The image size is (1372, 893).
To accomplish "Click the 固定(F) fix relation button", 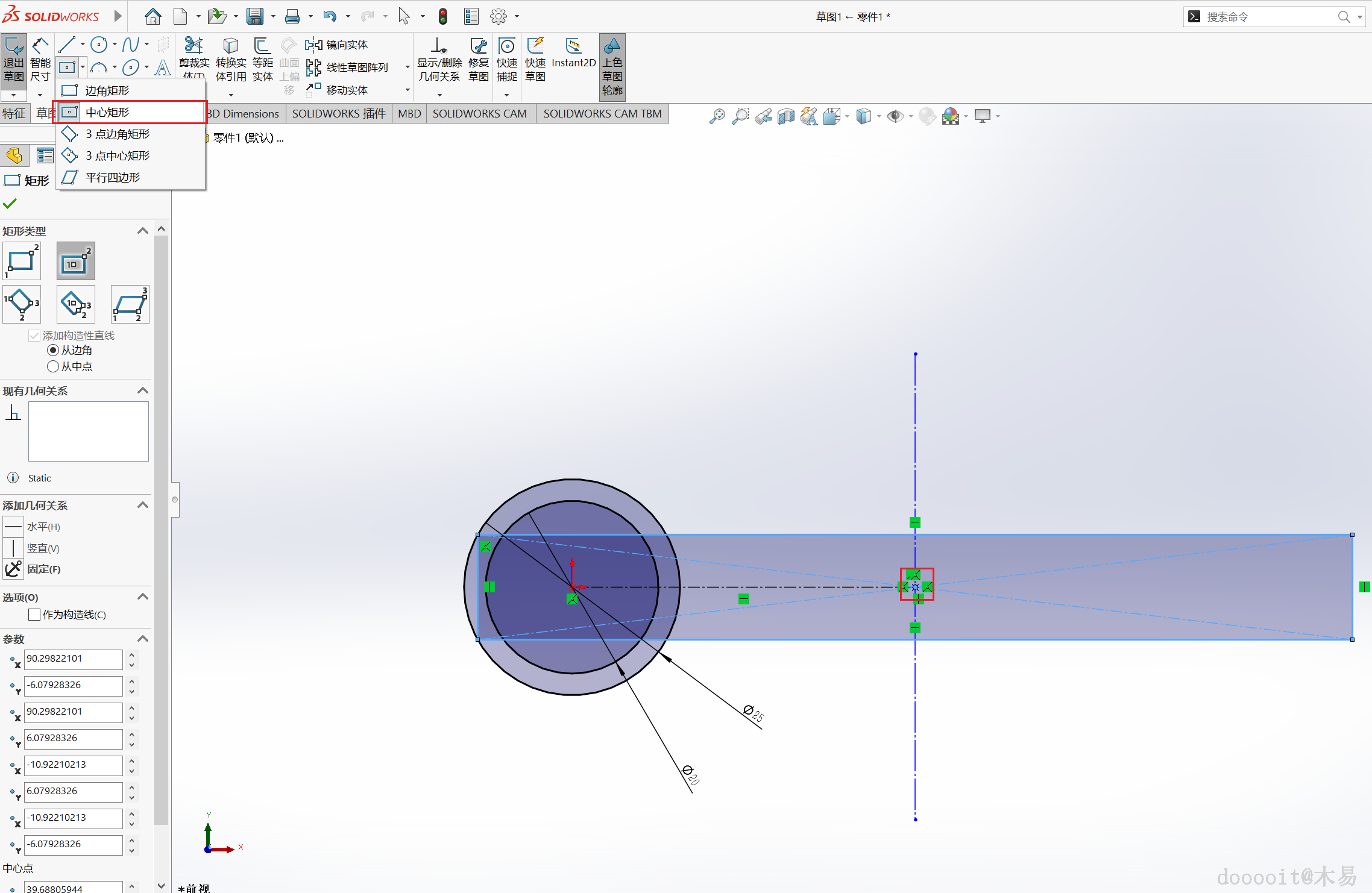I will [13, 569].
